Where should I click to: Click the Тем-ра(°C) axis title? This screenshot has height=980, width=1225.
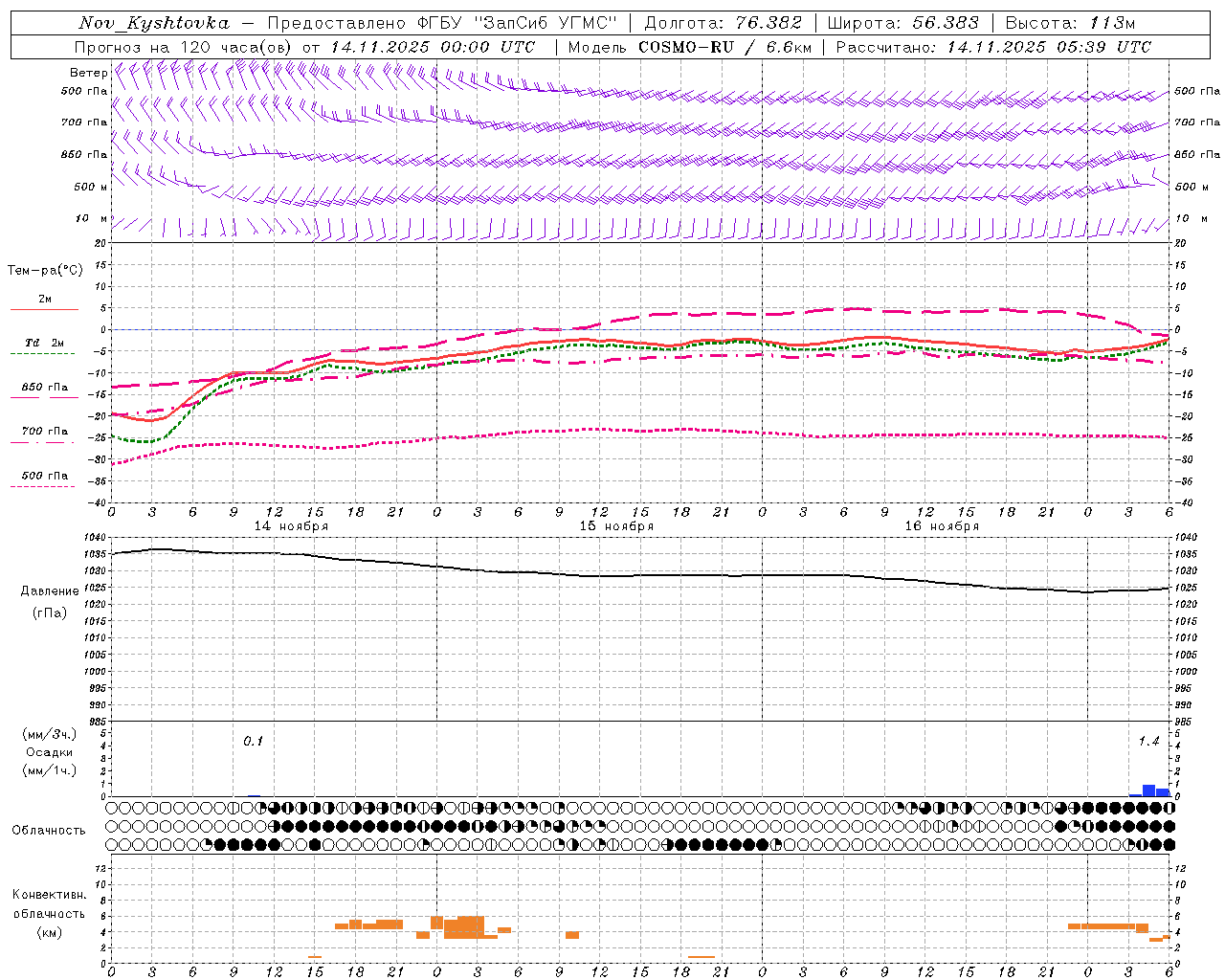tap(45, 271)
